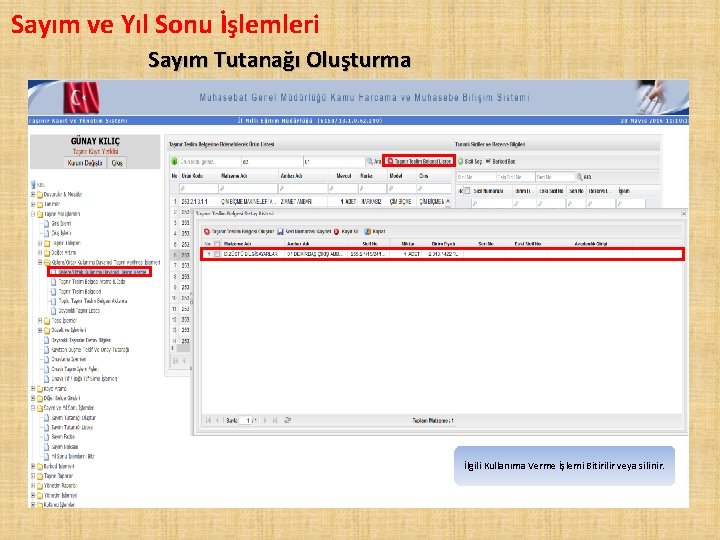
Task: Expand the Taşınır Talepleri folder
Action: click(x=40, y=243)
